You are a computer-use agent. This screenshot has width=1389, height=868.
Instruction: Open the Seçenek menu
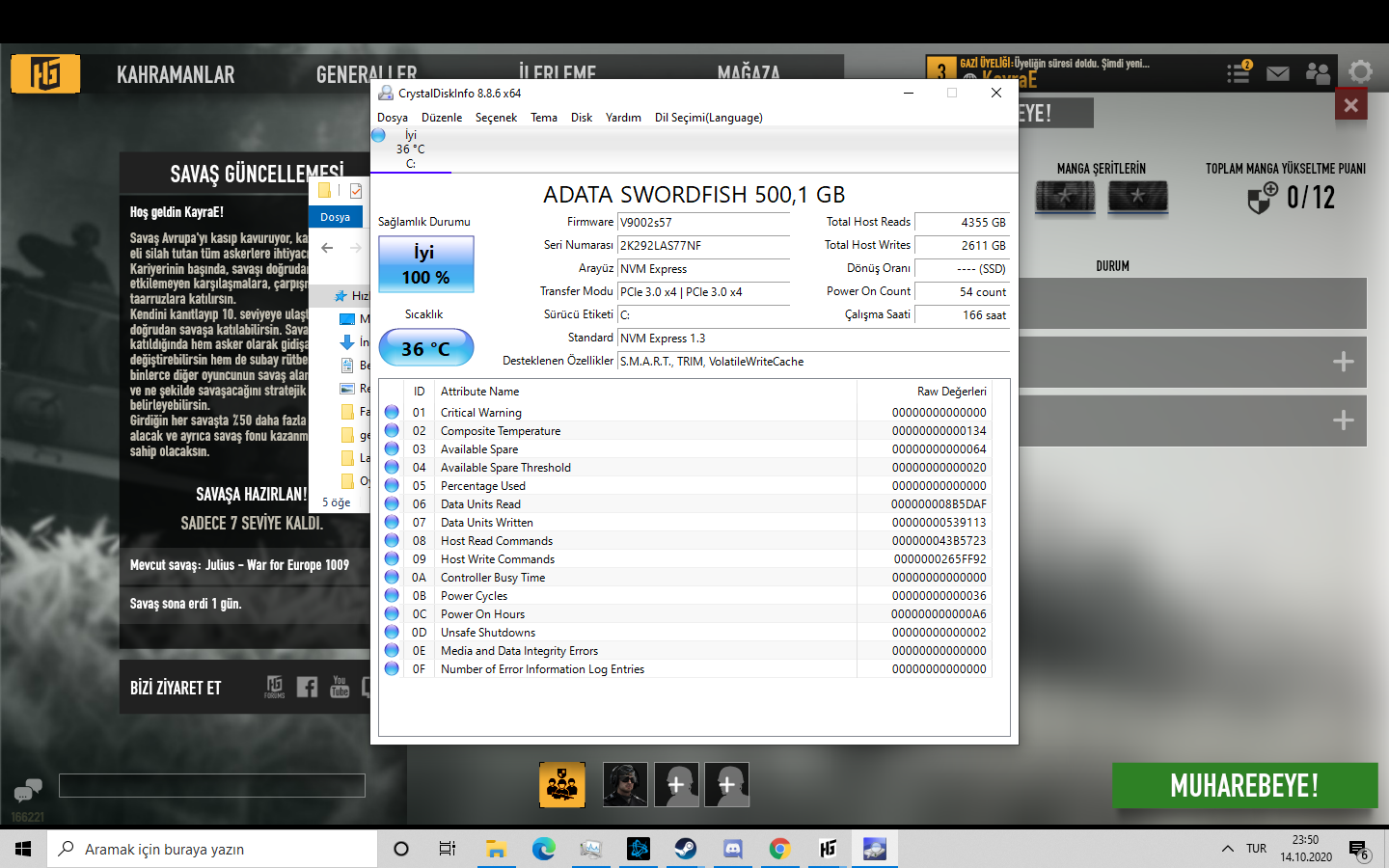click(x=496, y=118)
